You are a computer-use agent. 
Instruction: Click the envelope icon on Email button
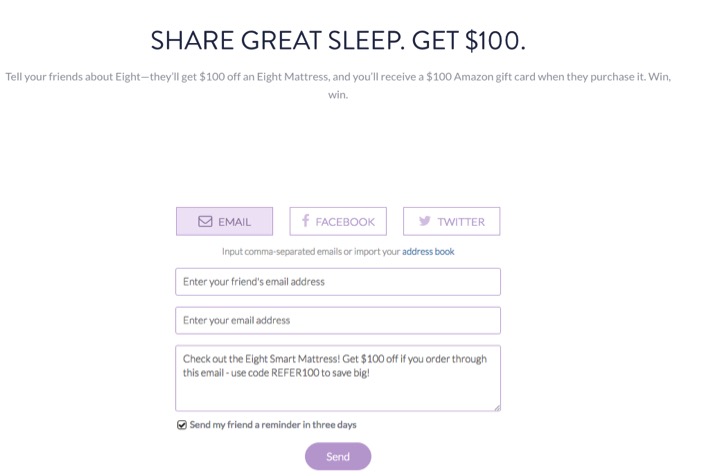[205, 222]
